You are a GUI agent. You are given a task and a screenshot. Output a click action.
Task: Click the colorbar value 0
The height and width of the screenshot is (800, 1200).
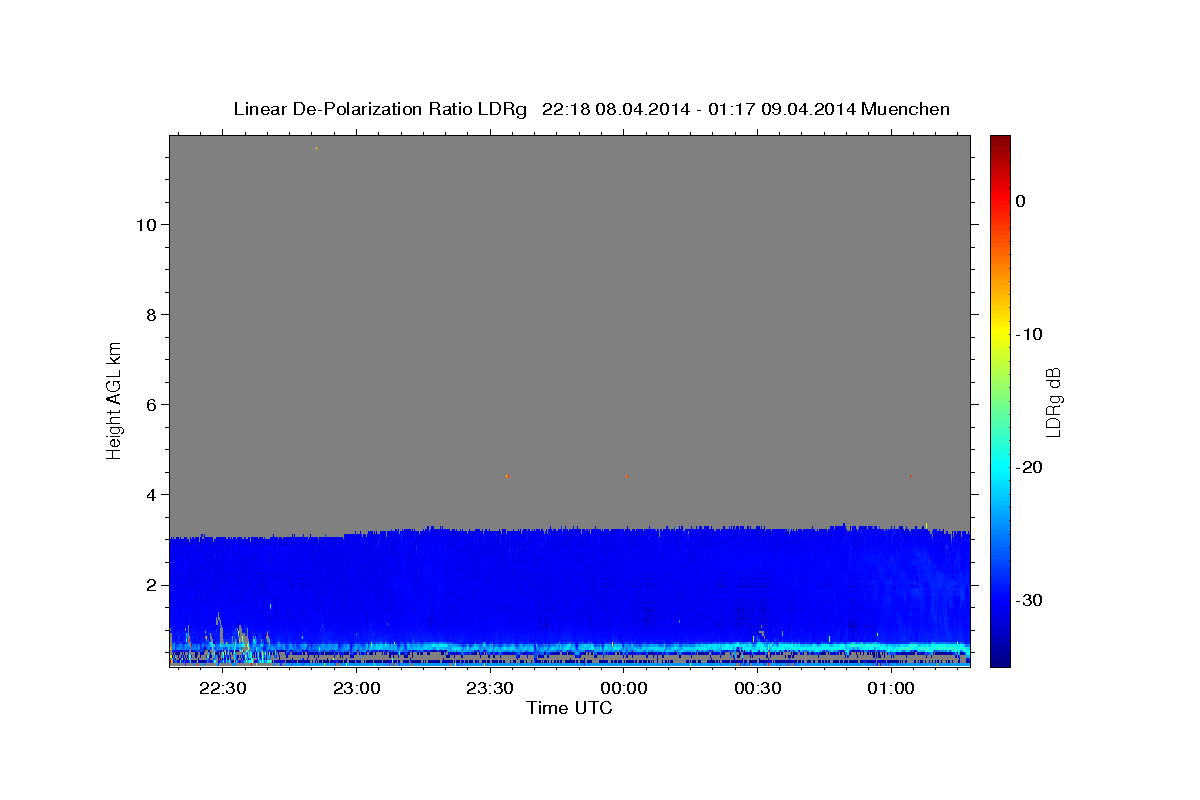click(1021, 201)
